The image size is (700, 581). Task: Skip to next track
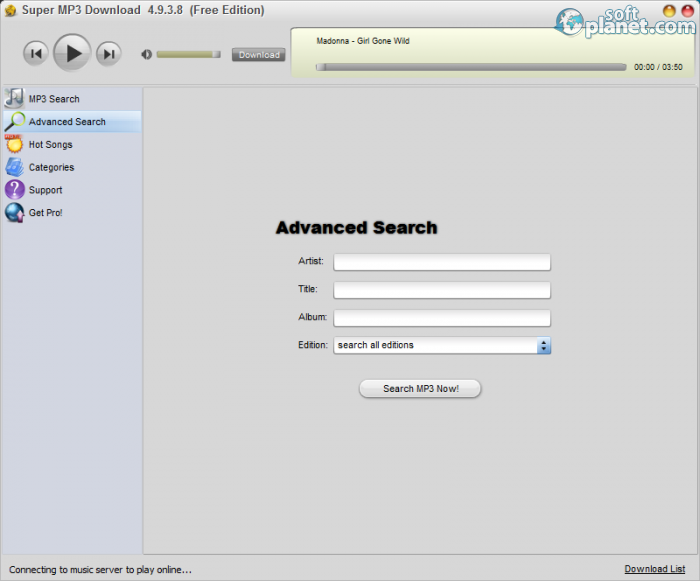tap(109, 54)
